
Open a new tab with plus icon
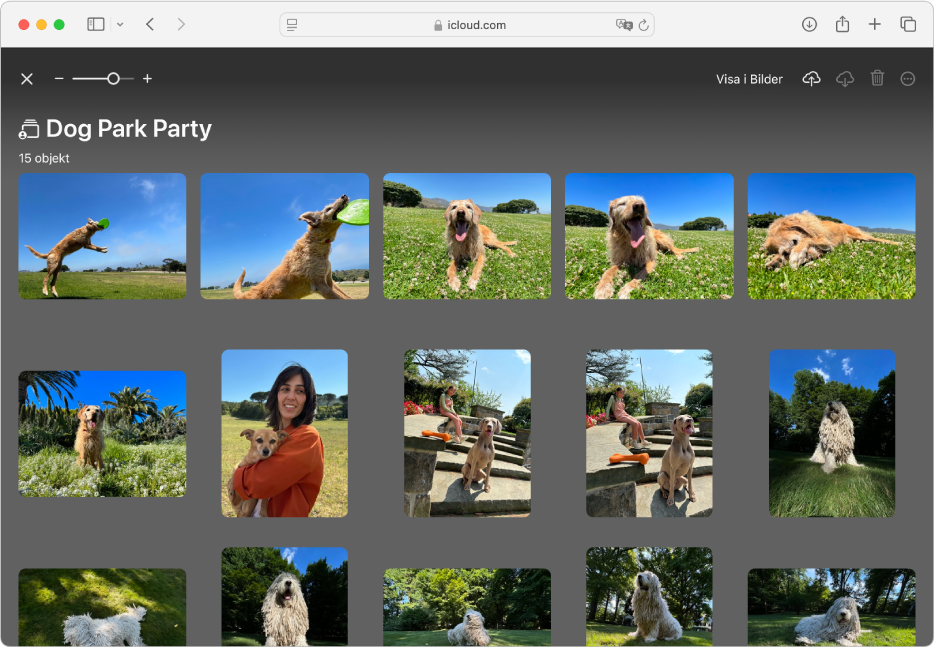pyautogui.click(x=874, y=24)
